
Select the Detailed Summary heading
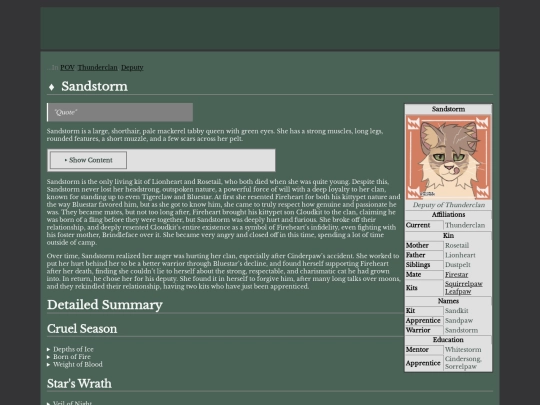pyautogui.click(x=105, y=305)
